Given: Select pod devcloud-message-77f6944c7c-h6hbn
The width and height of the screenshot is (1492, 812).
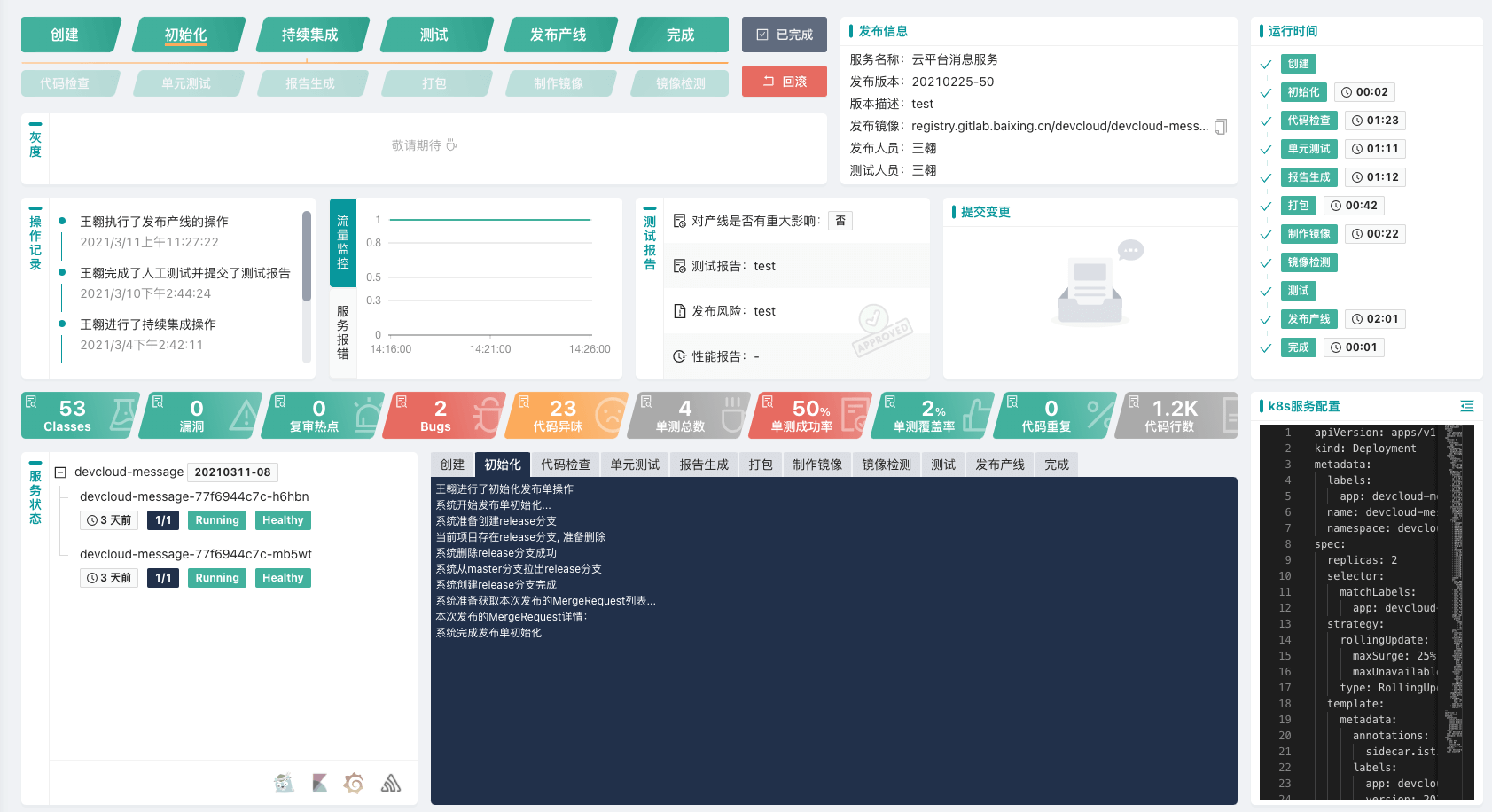Looking at the screenshot, I should click(x=194, y=496).
